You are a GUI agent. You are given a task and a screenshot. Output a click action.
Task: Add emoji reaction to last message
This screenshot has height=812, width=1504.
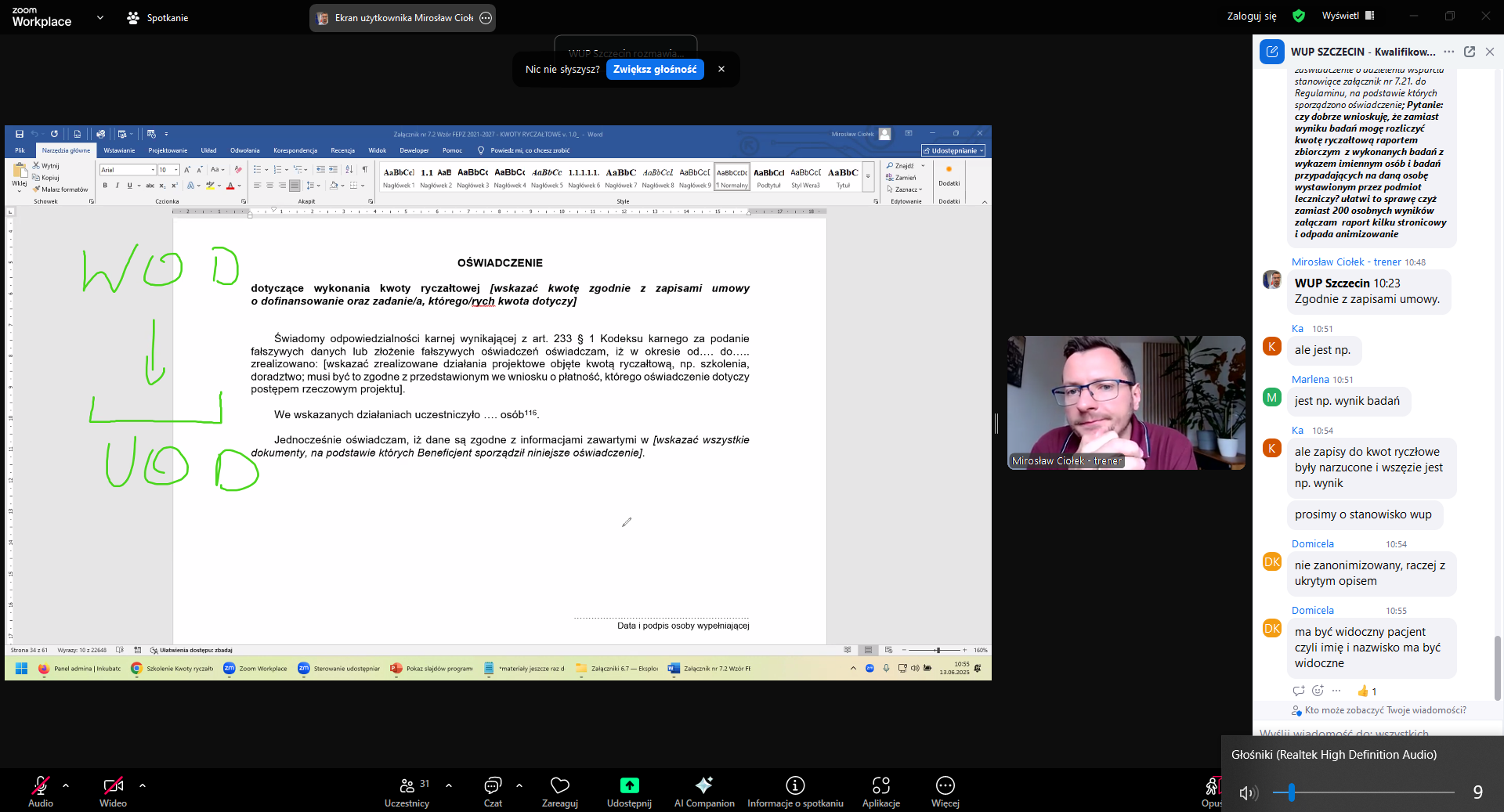pyautogui.click(x=1318, y=691)
